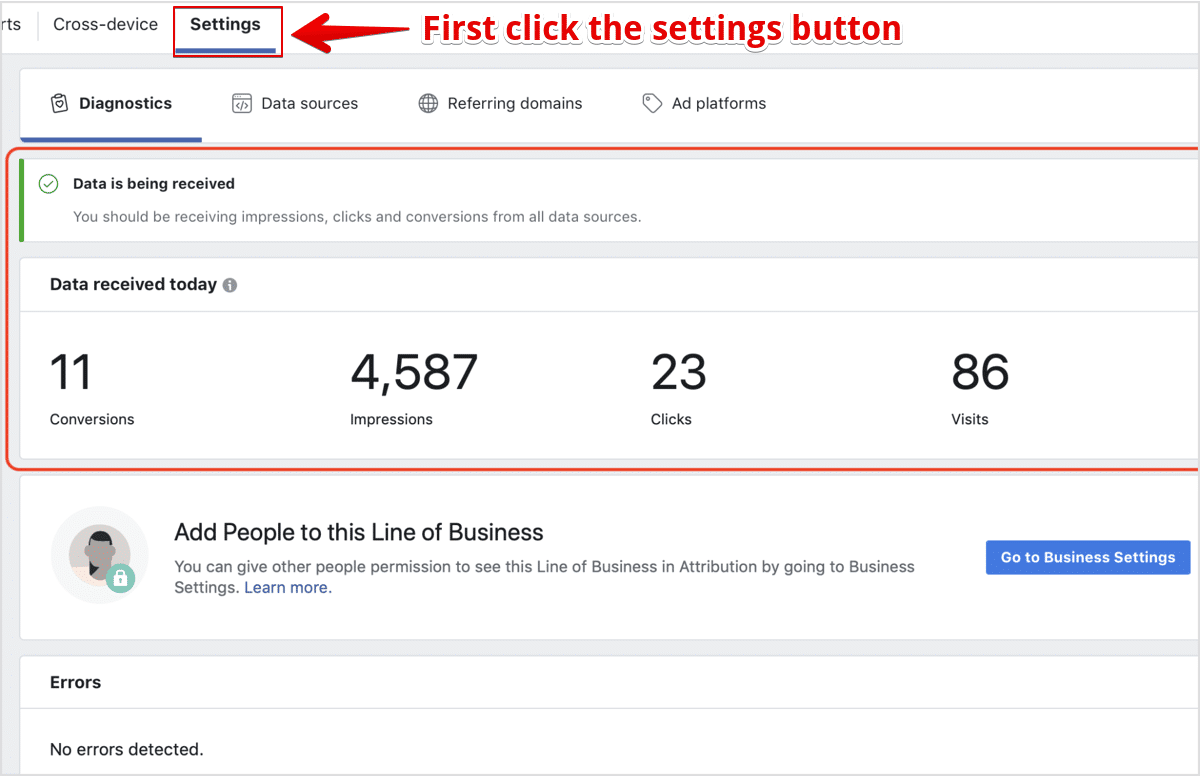Screen dimensions: 1200x776
Task: Click Go to Business Settings button
Action: pyautogui.click(x=1088, y=557)
